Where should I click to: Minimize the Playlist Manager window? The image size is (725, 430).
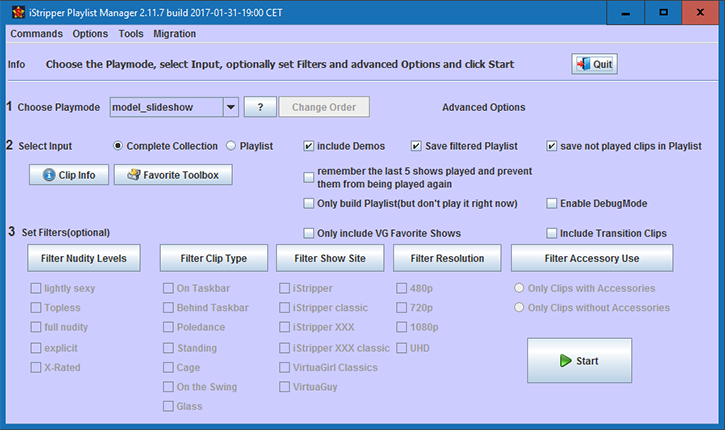(x=626, y=12)
